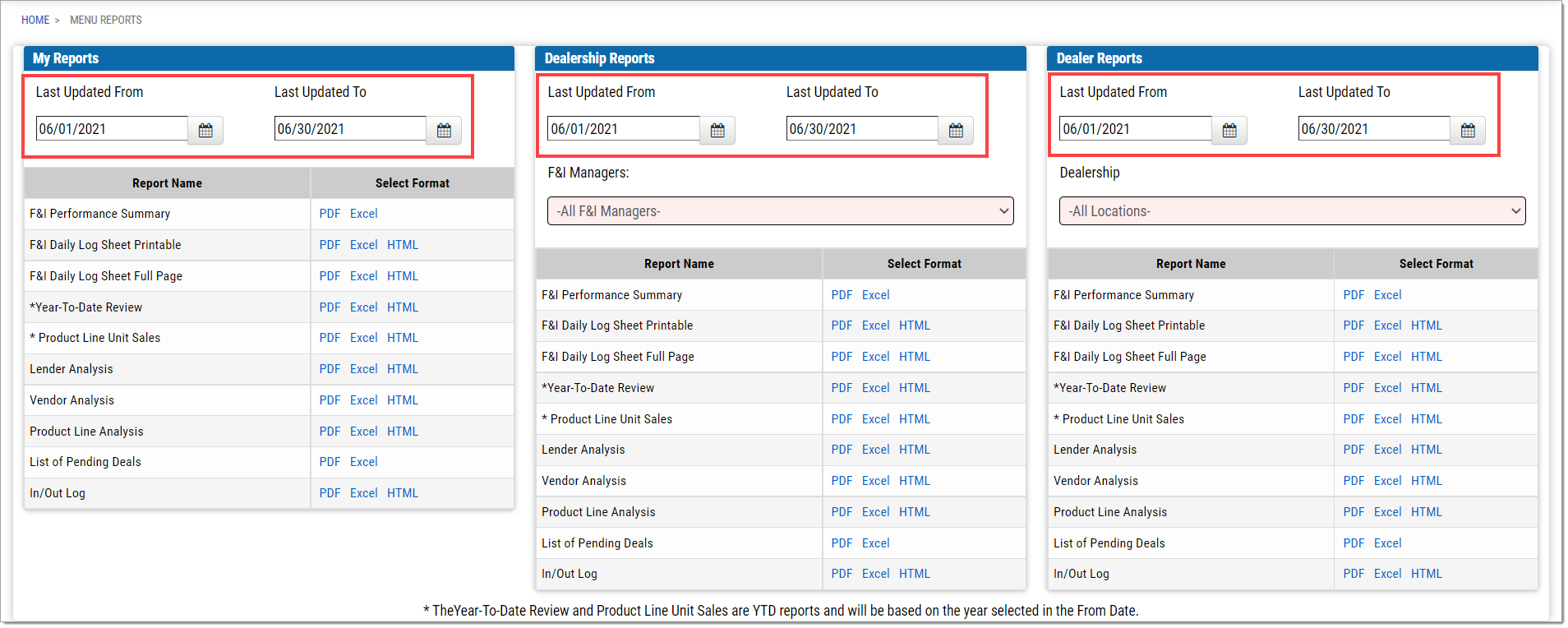This screenshot has height=628, width=1568.
Task: View Dealer Reports Product Line Analysis in HTML
Action: pos(1427,512)
